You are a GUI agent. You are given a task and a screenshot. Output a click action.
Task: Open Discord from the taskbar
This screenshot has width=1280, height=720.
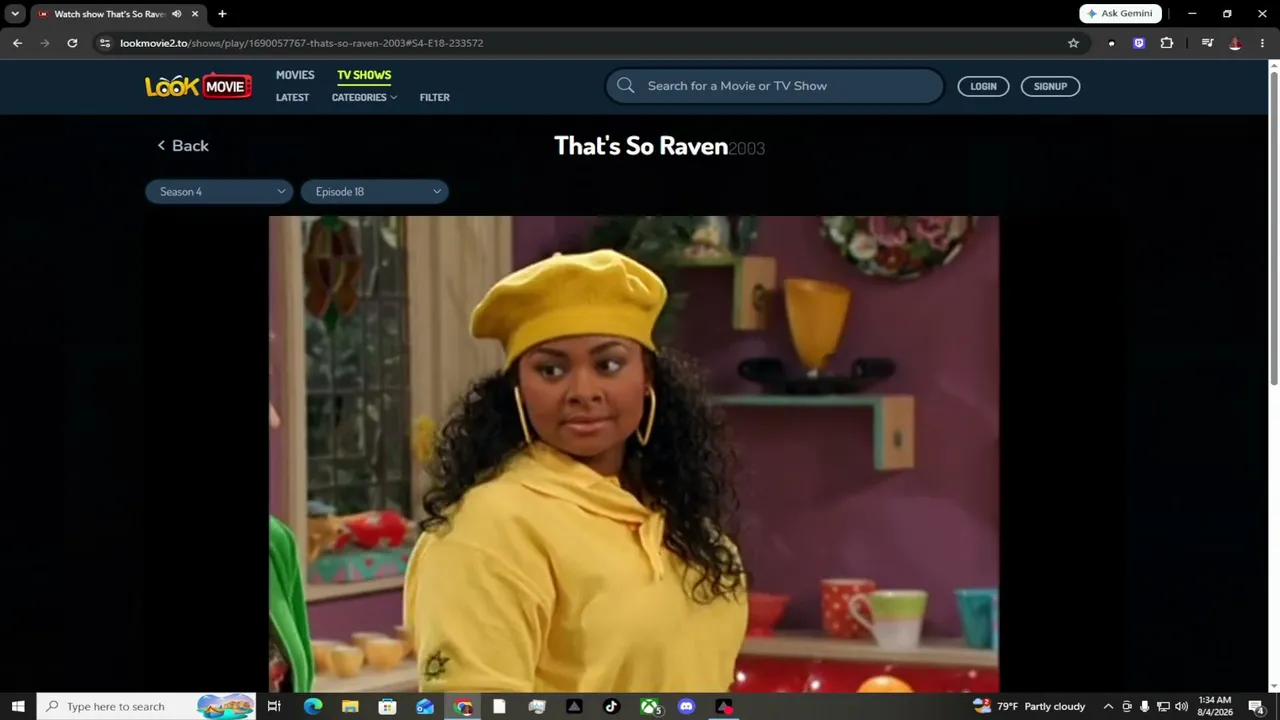[x=686, y=706]
